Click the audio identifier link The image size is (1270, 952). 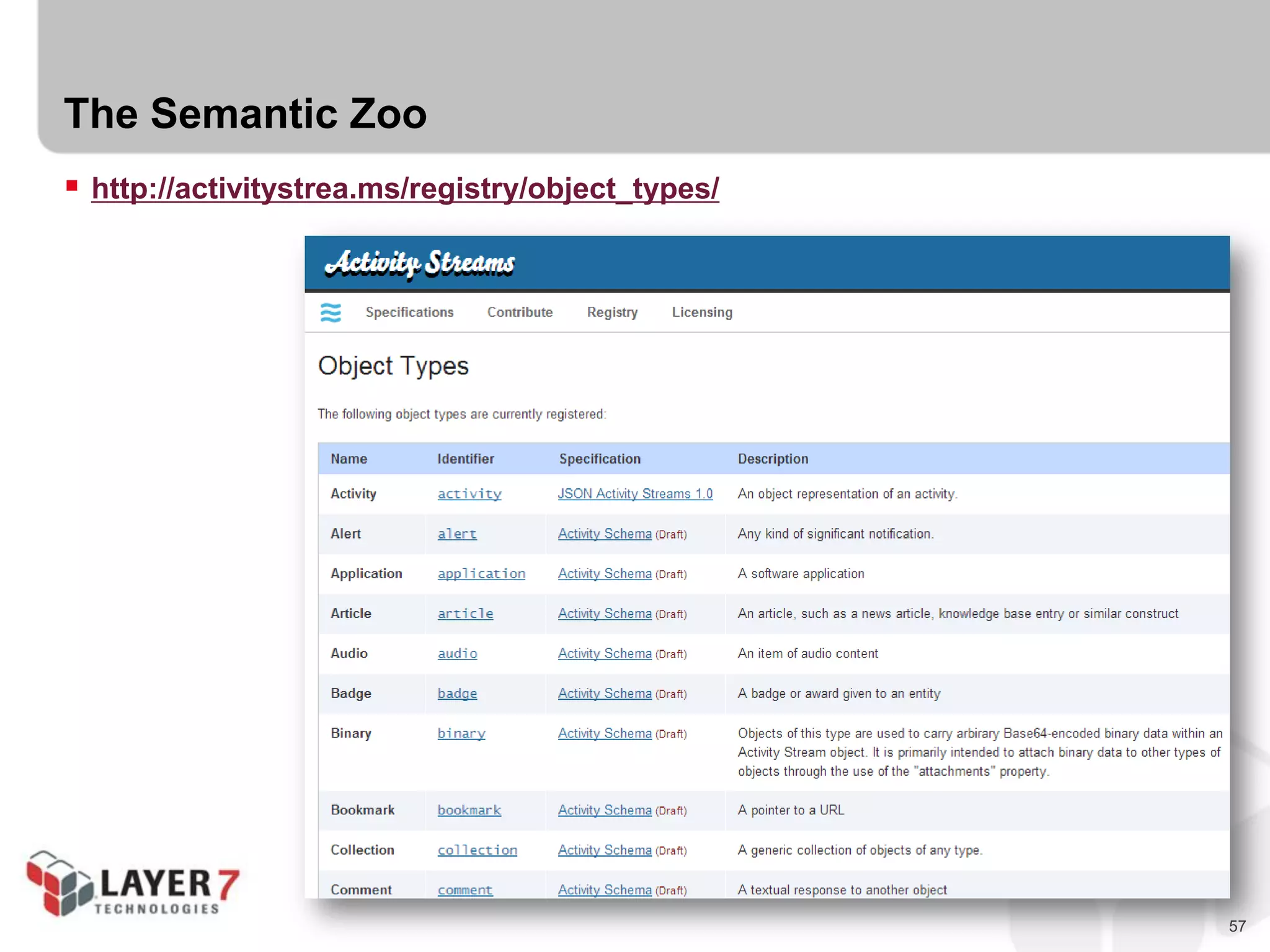457,653
